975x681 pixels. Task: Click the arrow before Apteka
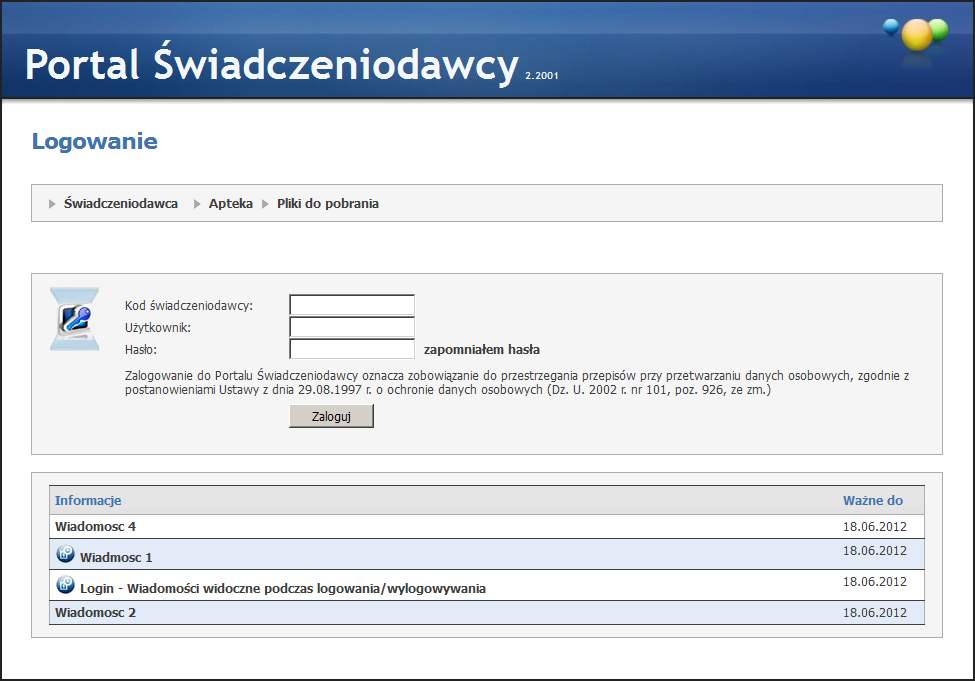point(197,204)
